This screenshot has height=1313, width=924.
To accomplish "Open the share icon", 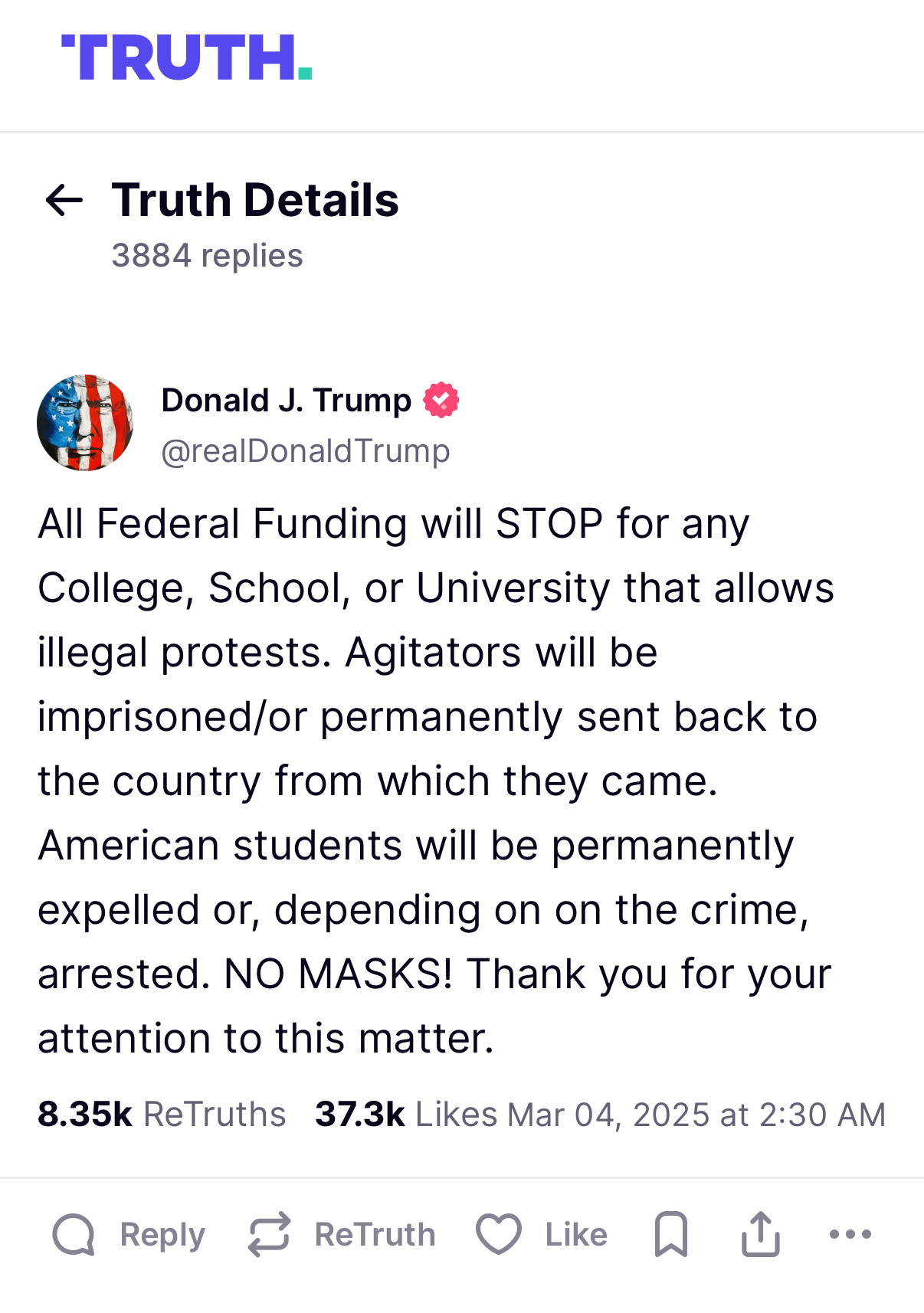I will [760, 1234].
